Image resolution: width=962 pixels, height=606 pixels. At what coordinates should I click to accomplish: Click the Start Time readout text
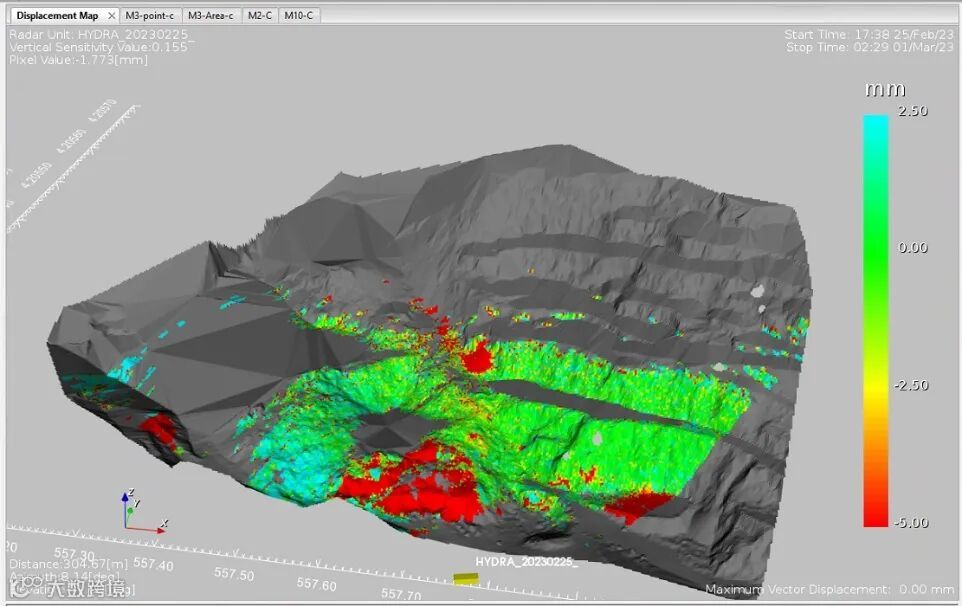click(x=868, y=34)
